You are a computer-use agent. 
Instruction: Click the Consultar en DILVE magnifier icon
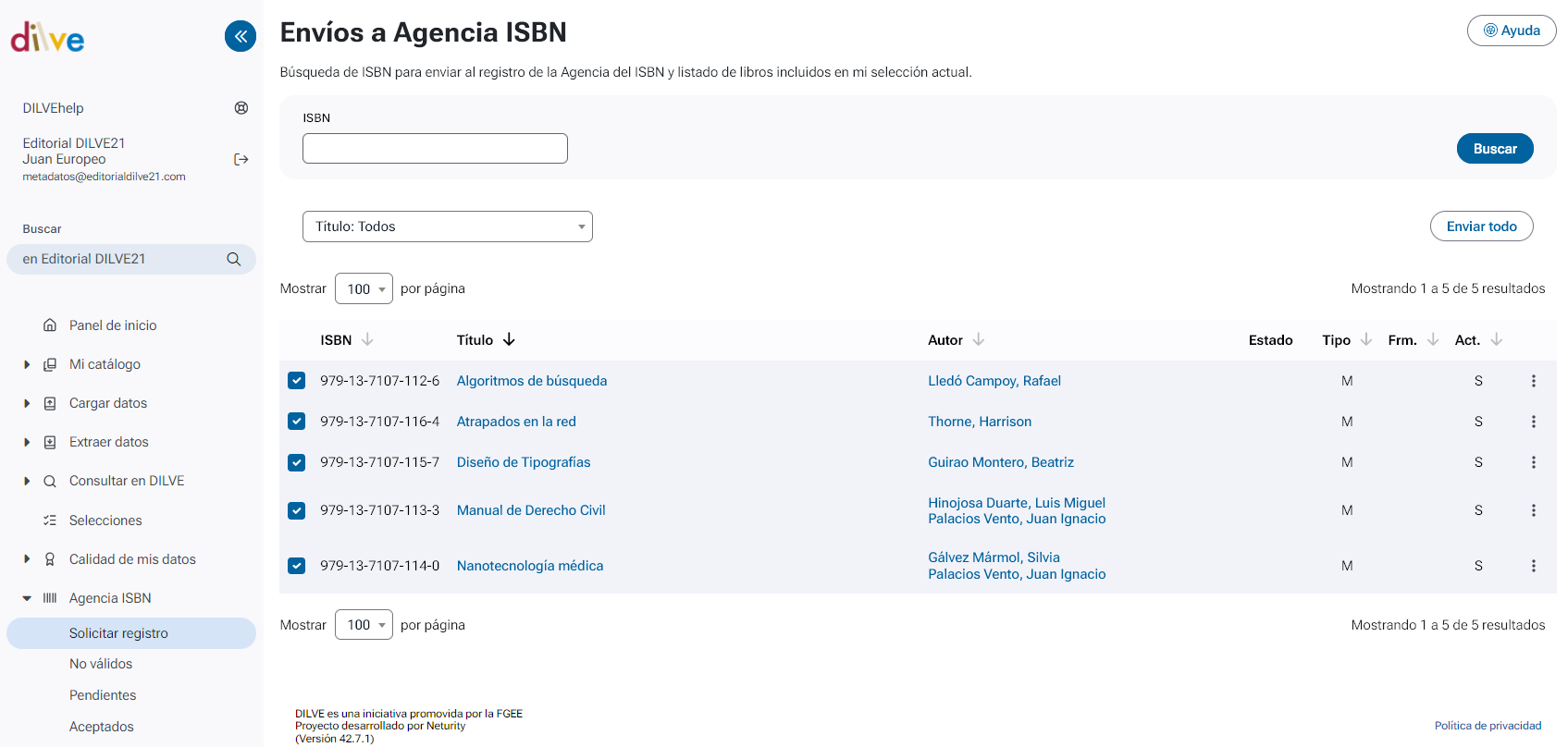tap(50, 481)
